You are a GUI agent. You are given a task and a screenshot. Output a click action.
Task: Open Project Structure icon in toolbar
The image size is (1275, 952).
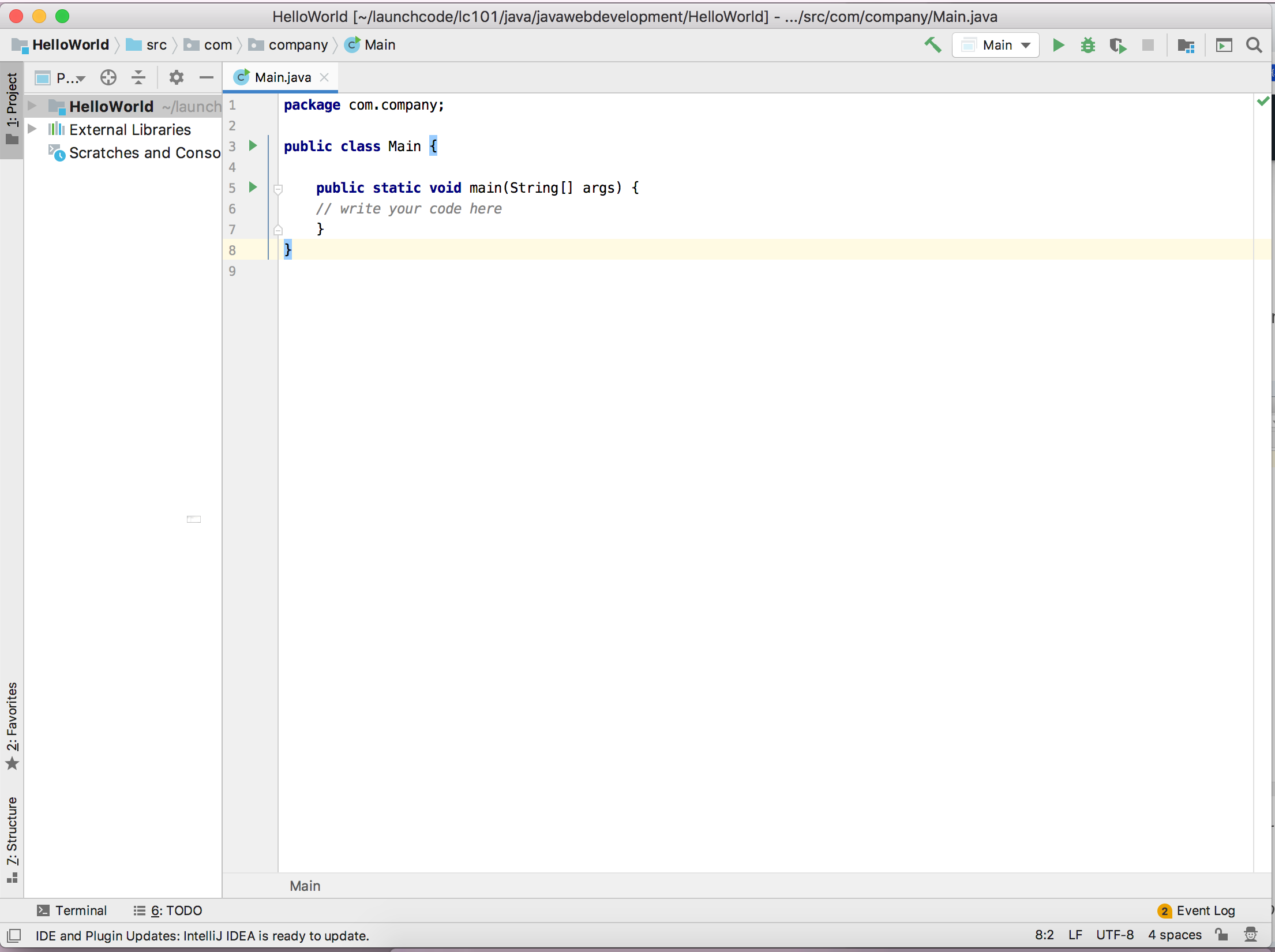click(1186, 45)
